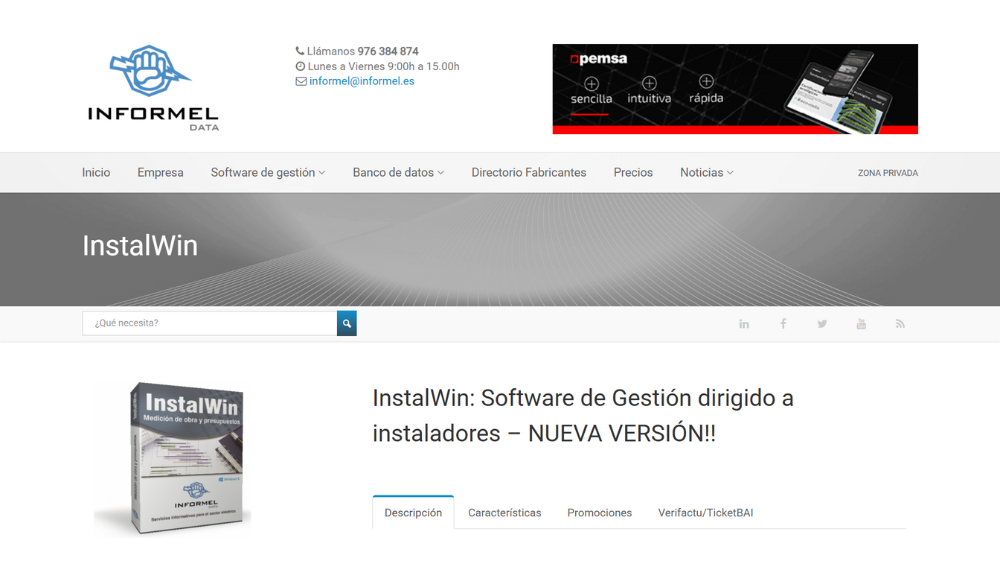Open the YouTube social icon
Screen dimensions: 1000x568
point(861,324)
